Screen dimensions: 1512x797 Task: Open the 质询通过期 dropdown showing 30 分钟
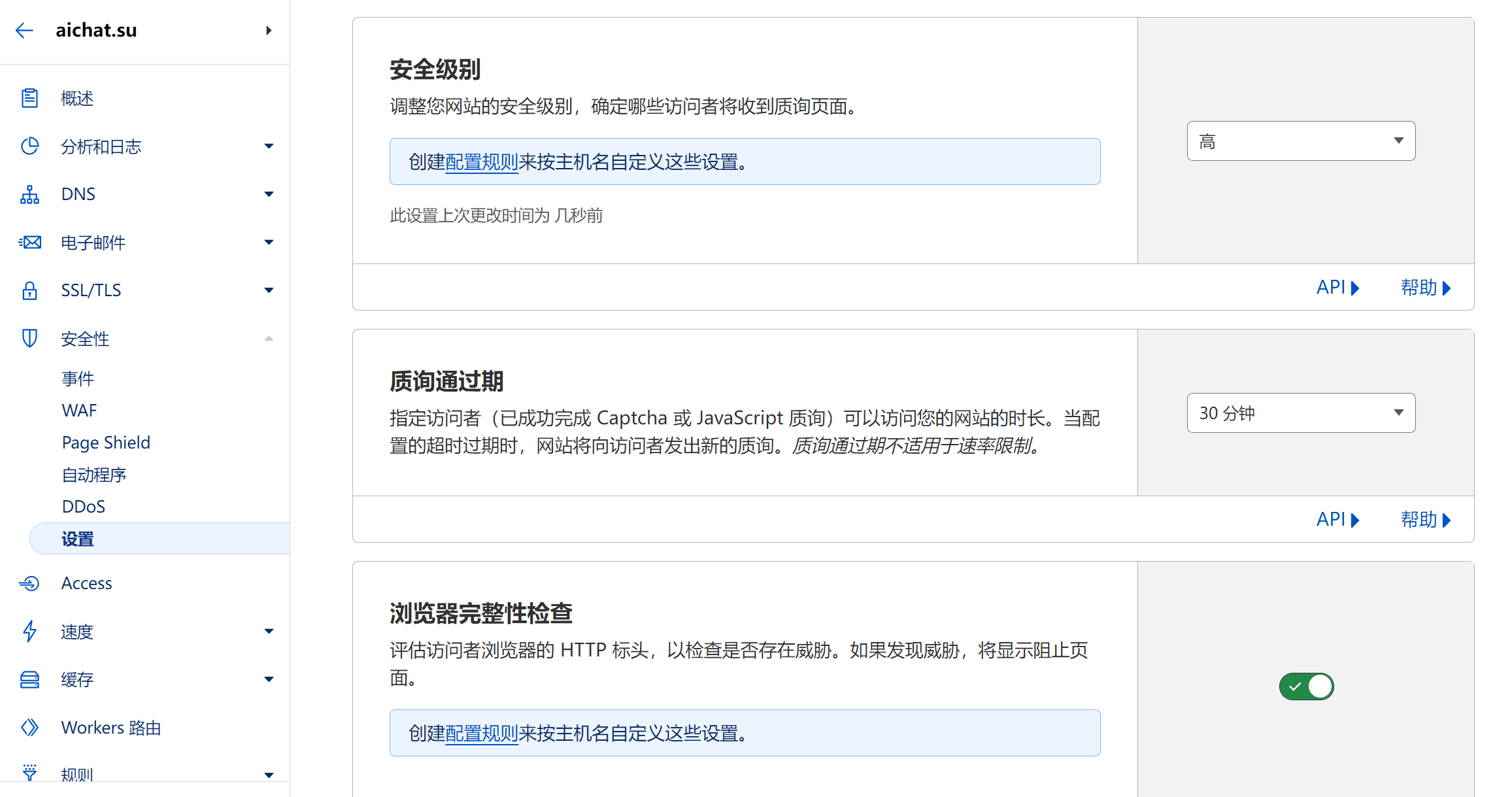tap(1301, 413)
